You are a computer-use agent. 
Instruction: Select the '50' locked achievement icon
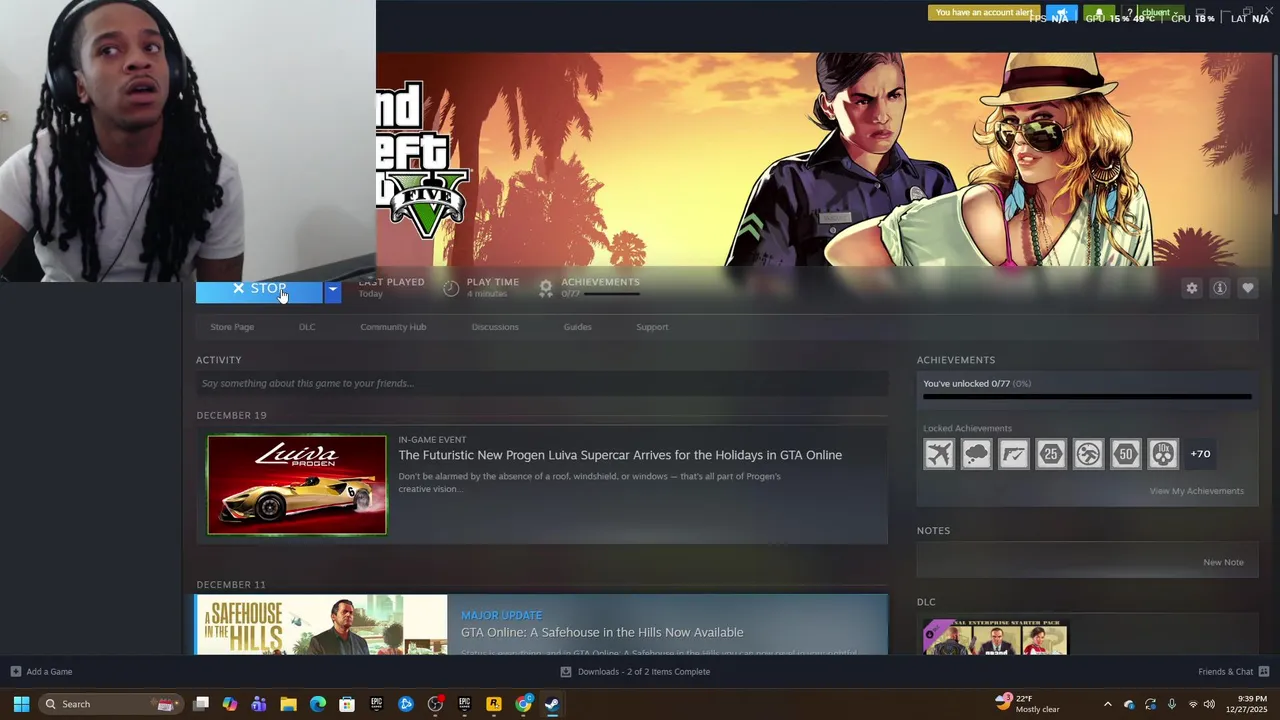pos(1126,454)
